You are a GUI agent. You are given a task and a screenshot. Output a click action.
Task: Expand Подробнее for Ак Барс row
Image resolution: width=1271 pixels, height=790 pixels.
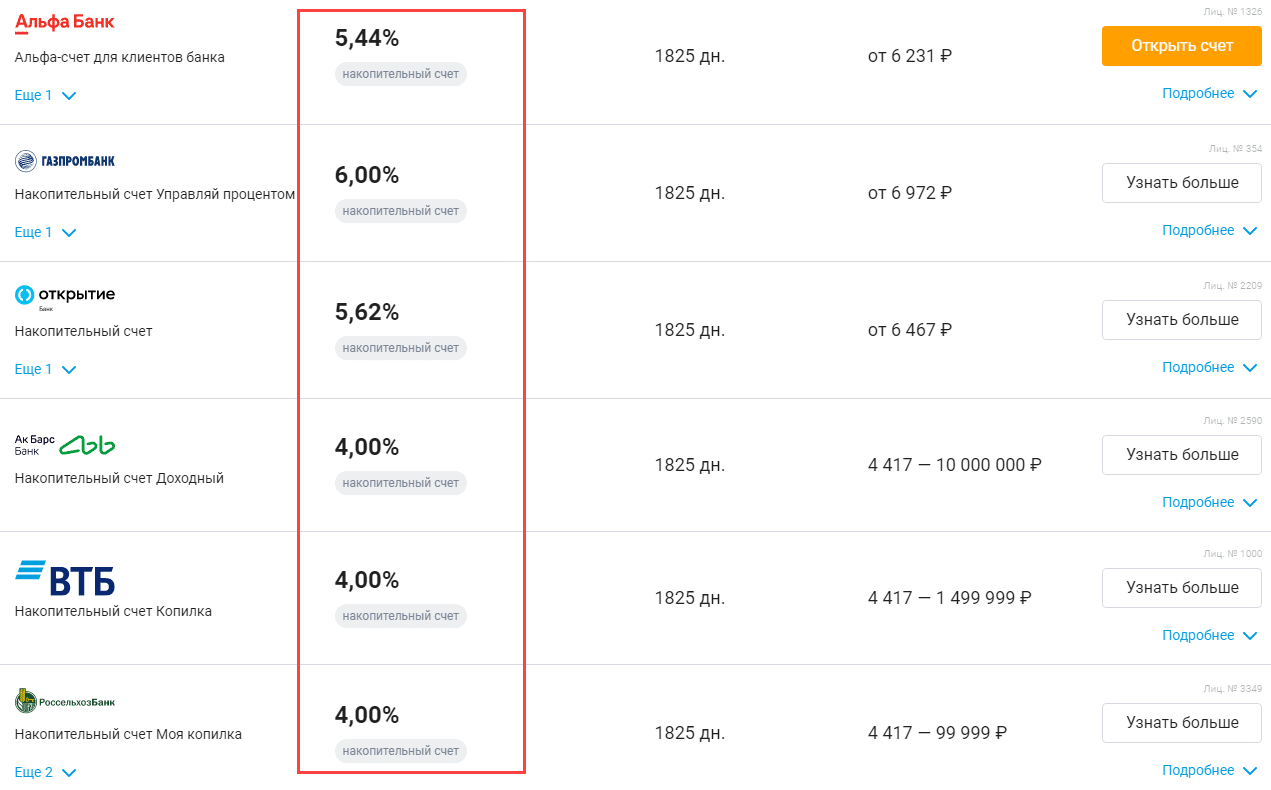[x=1208, y=503]
